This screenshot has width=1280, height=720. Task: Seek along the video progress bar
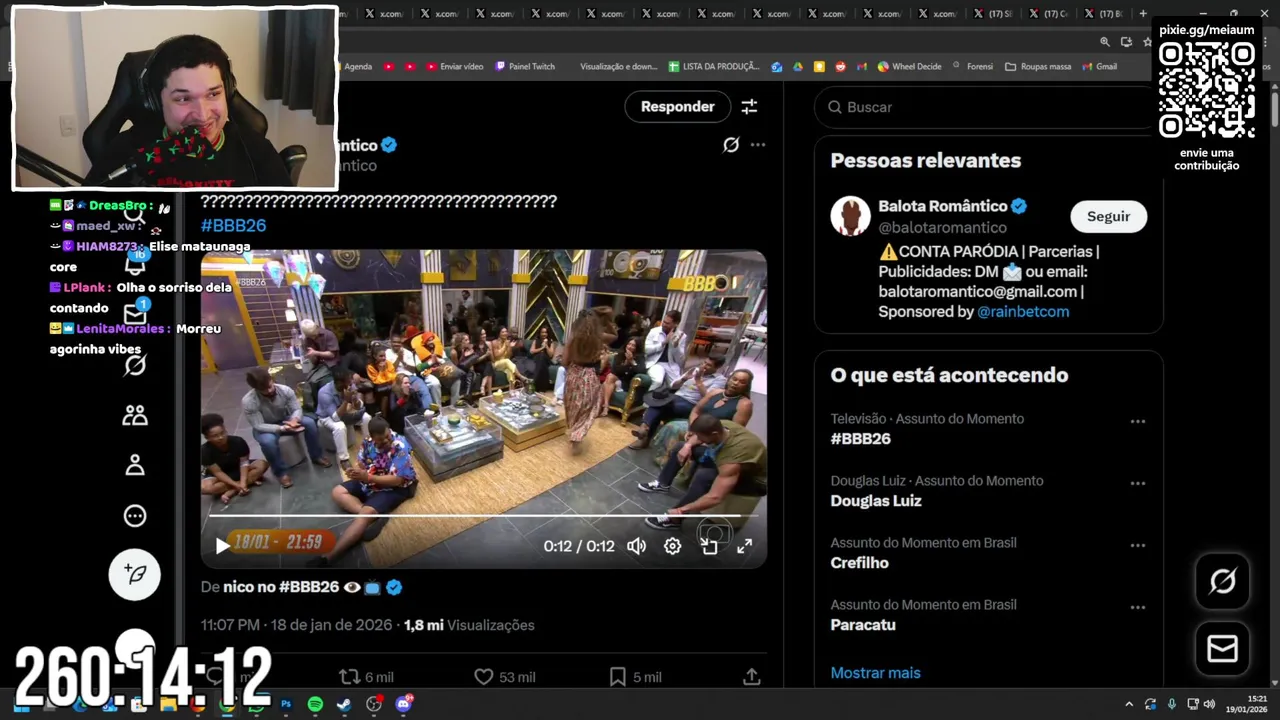(x=483, y=516)
